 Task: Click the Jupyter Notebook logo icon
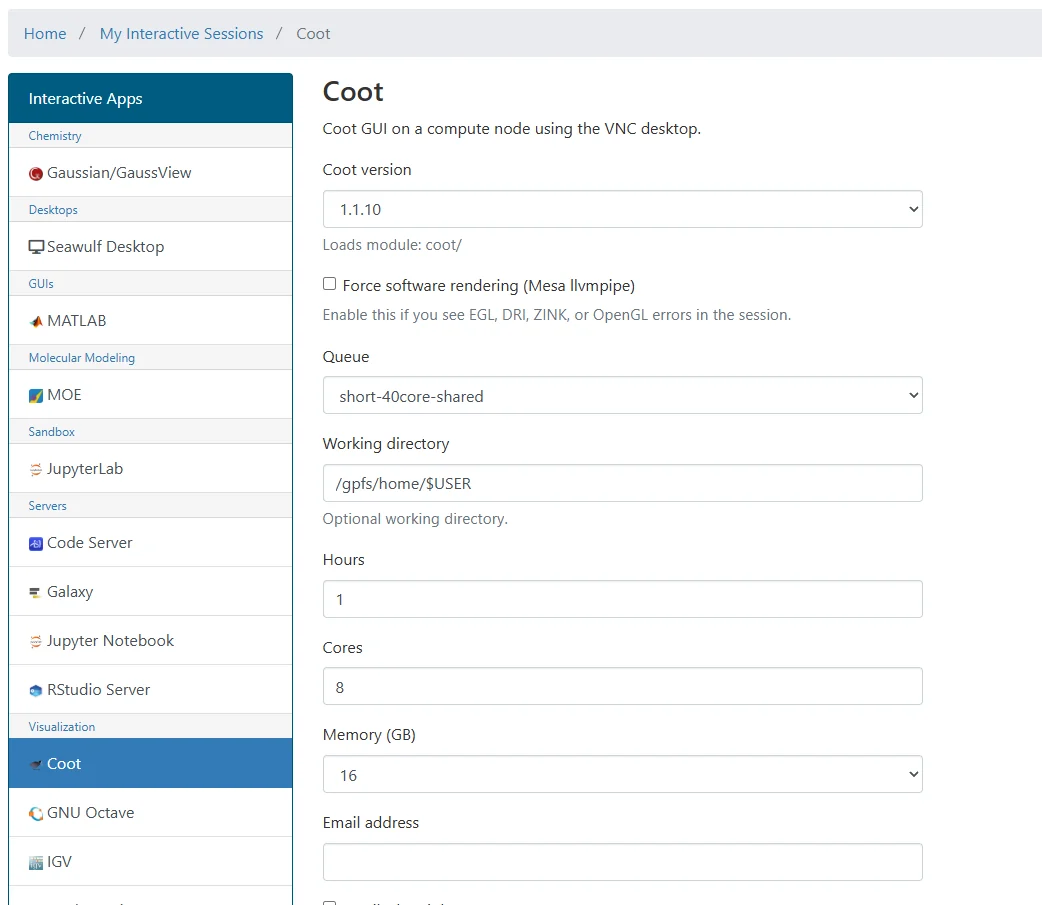click(36, 641)
